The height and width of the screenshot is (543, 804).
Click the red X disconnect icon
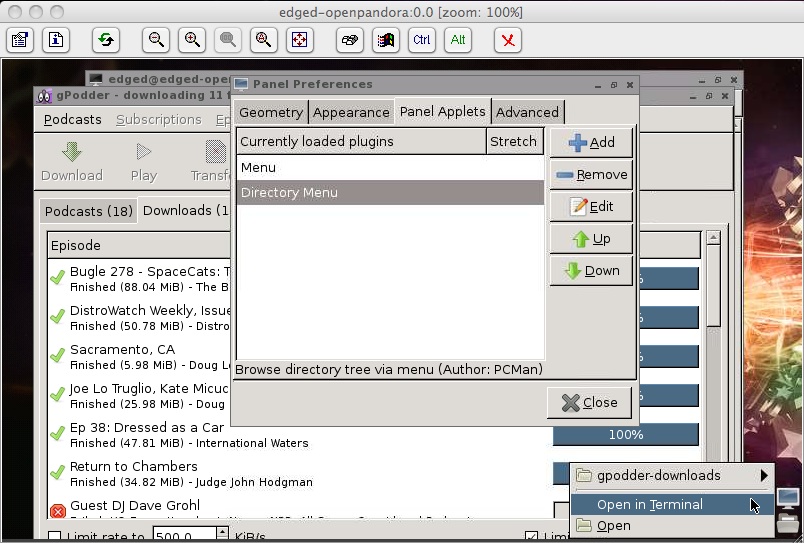[508, 40]
